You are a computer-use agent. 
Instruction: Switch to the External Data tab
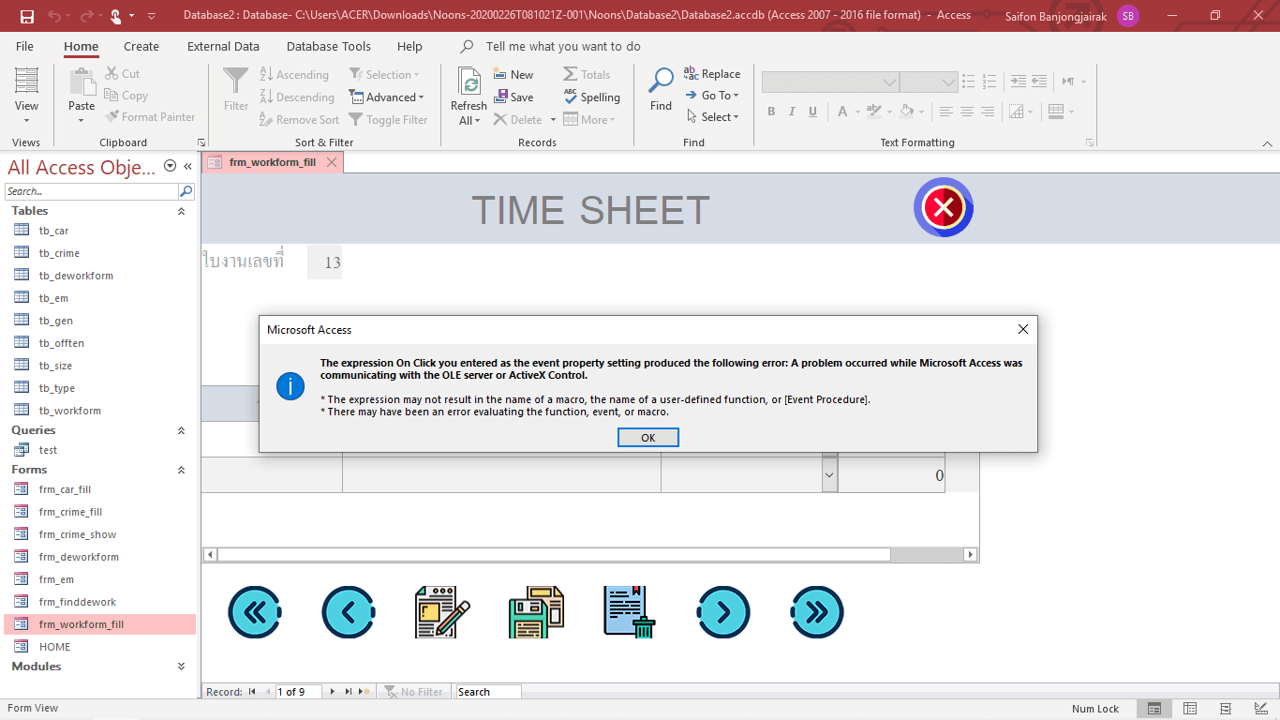coord(223,46)
